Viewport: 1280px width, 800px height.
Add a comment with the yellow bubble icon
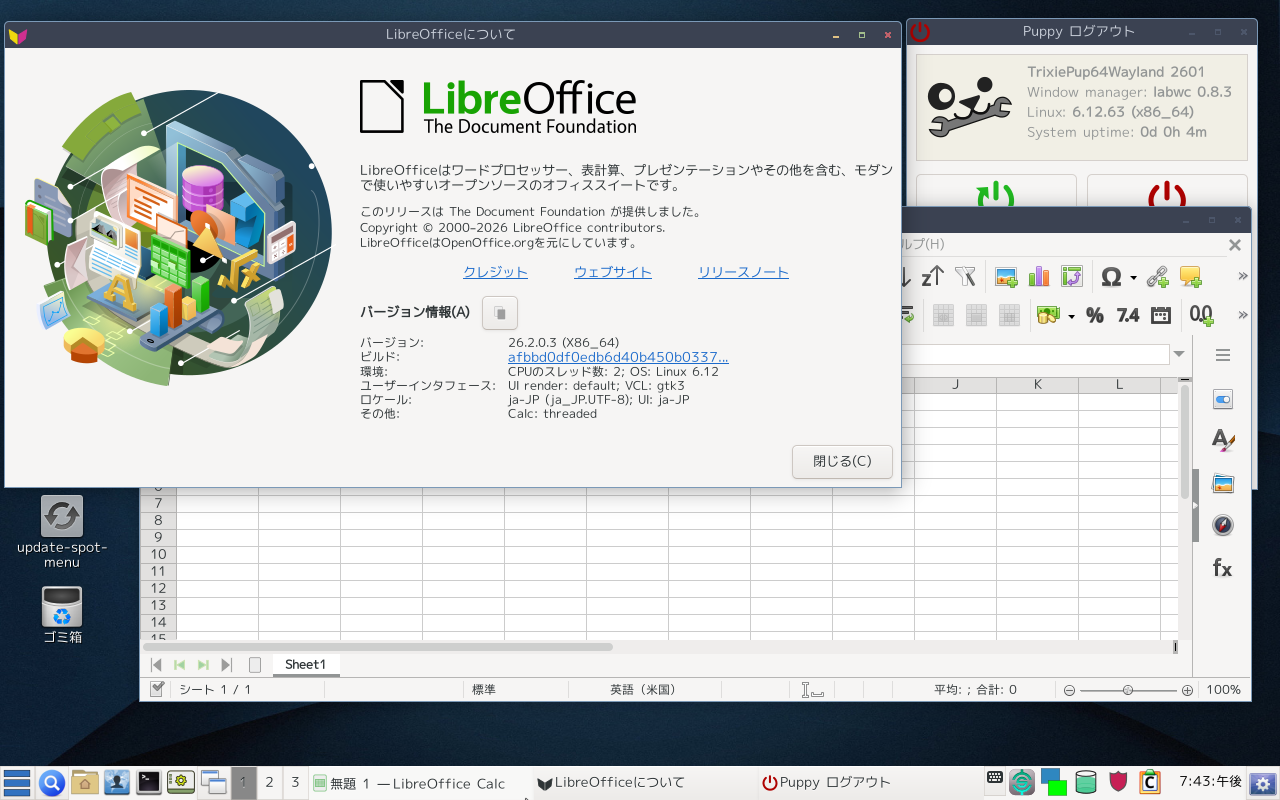point(1190,277)
